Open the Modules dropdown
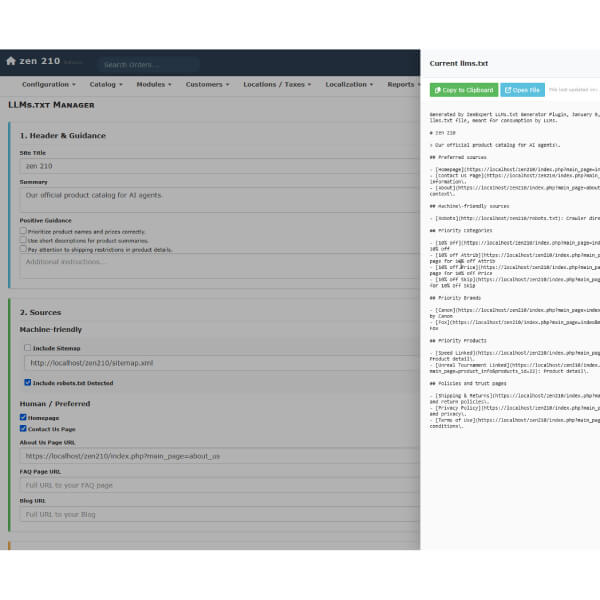The width and height of the screenshot is (600, 600). coord(154,84)
